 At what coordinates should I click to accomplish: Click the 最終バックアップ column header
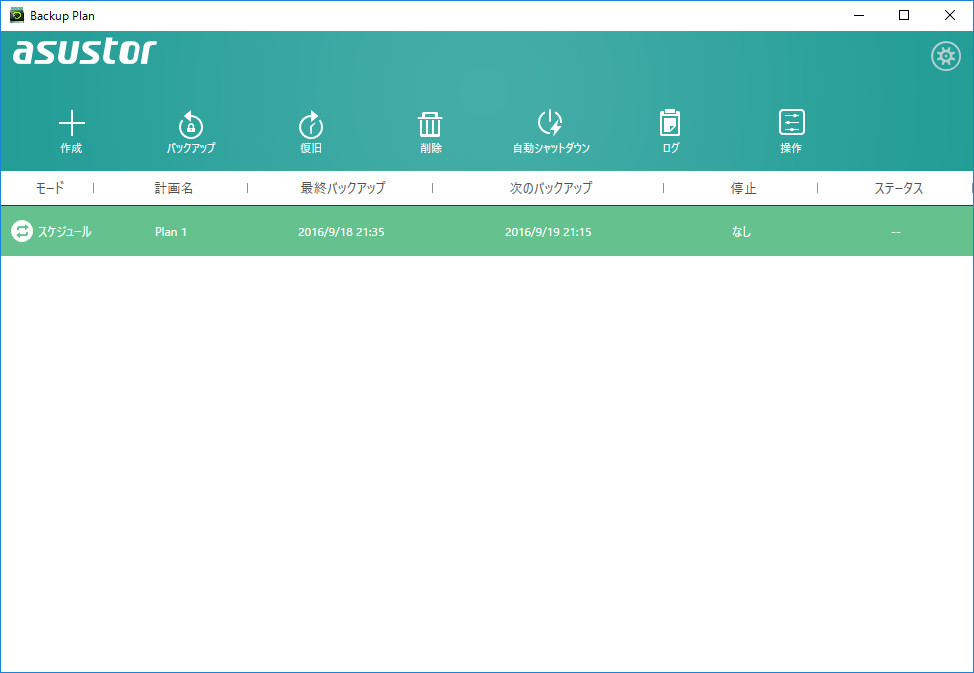tap(341, 188)
